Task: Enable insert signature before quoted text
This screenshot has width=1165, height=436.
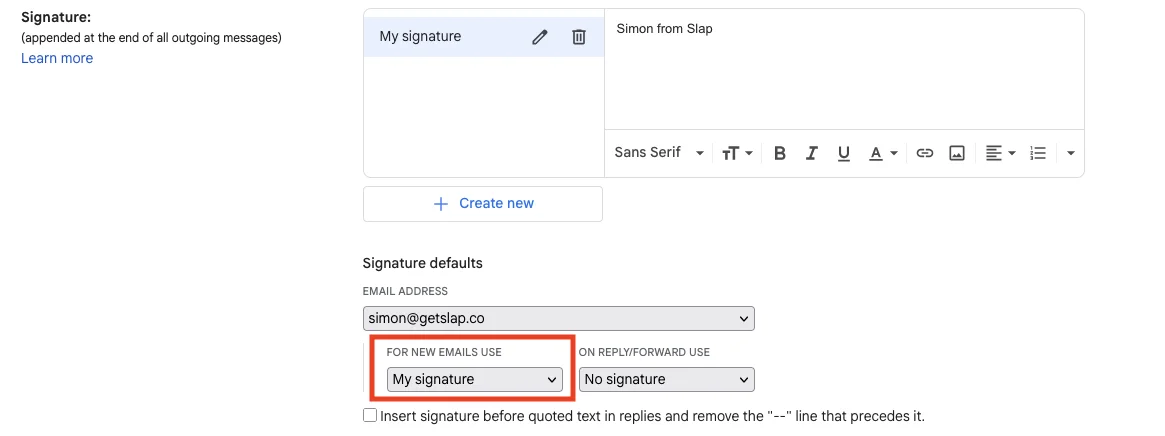Action: pos(370,415)
